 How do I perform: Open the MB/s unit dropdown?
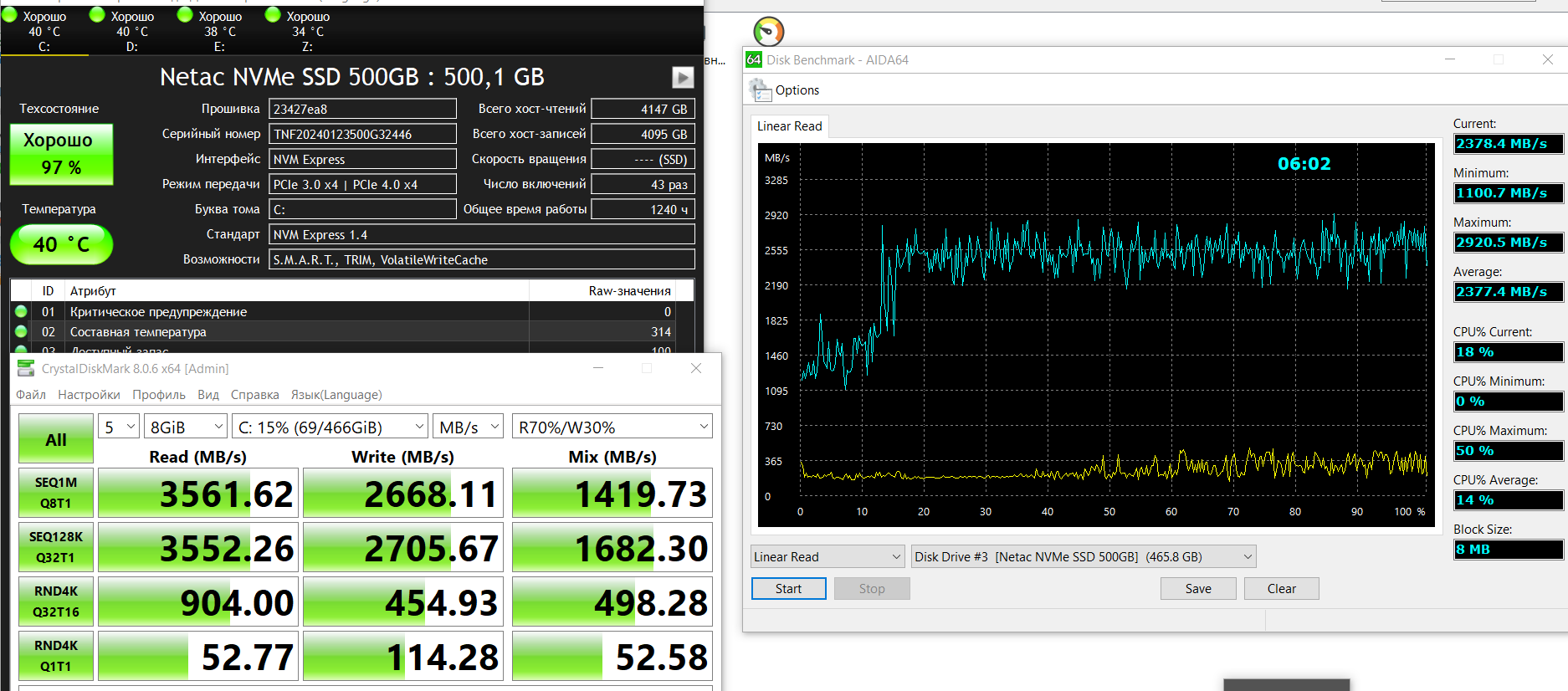click(x=469, y=427)
